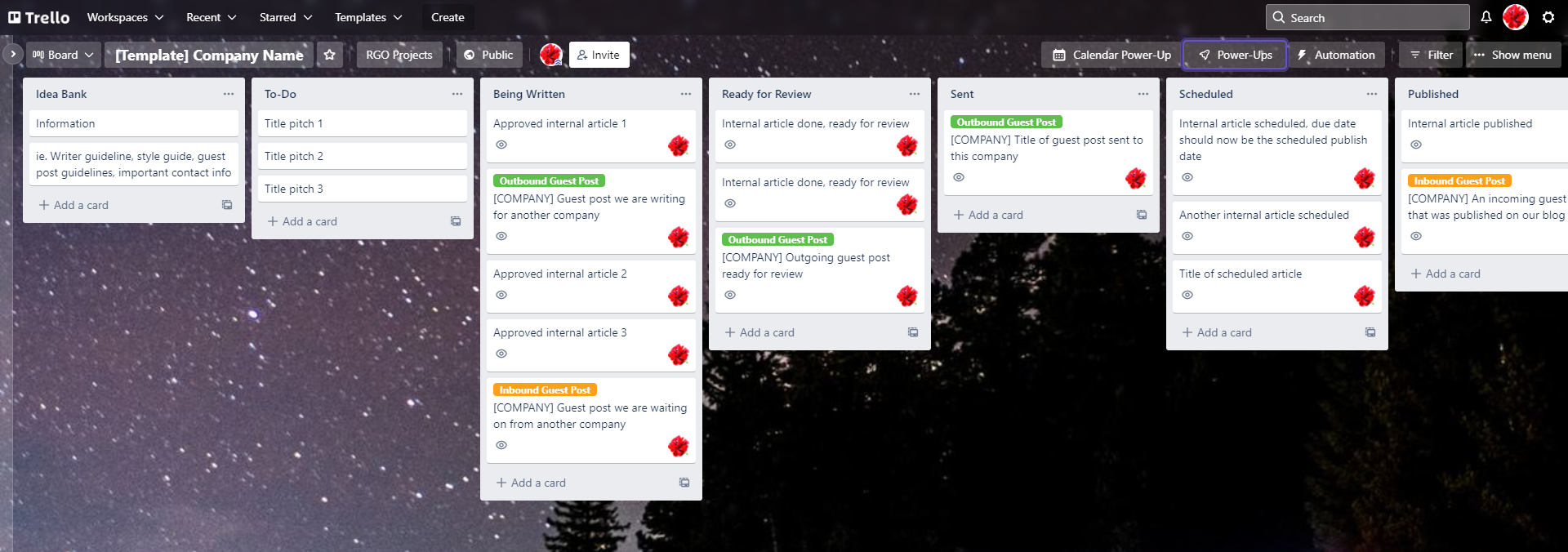Expand the Templates dropdown
This screenshot has width=1568, height=552.
pos(368,17)
